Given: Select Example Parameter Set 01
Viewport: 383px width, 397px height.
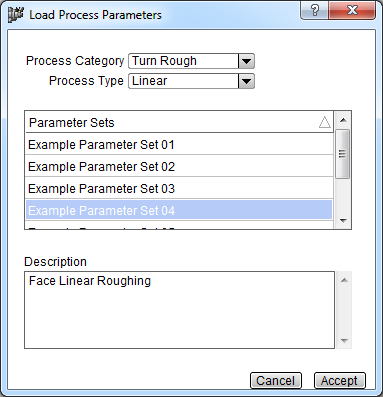Looking at the screenshot, I should coord(179,145).
